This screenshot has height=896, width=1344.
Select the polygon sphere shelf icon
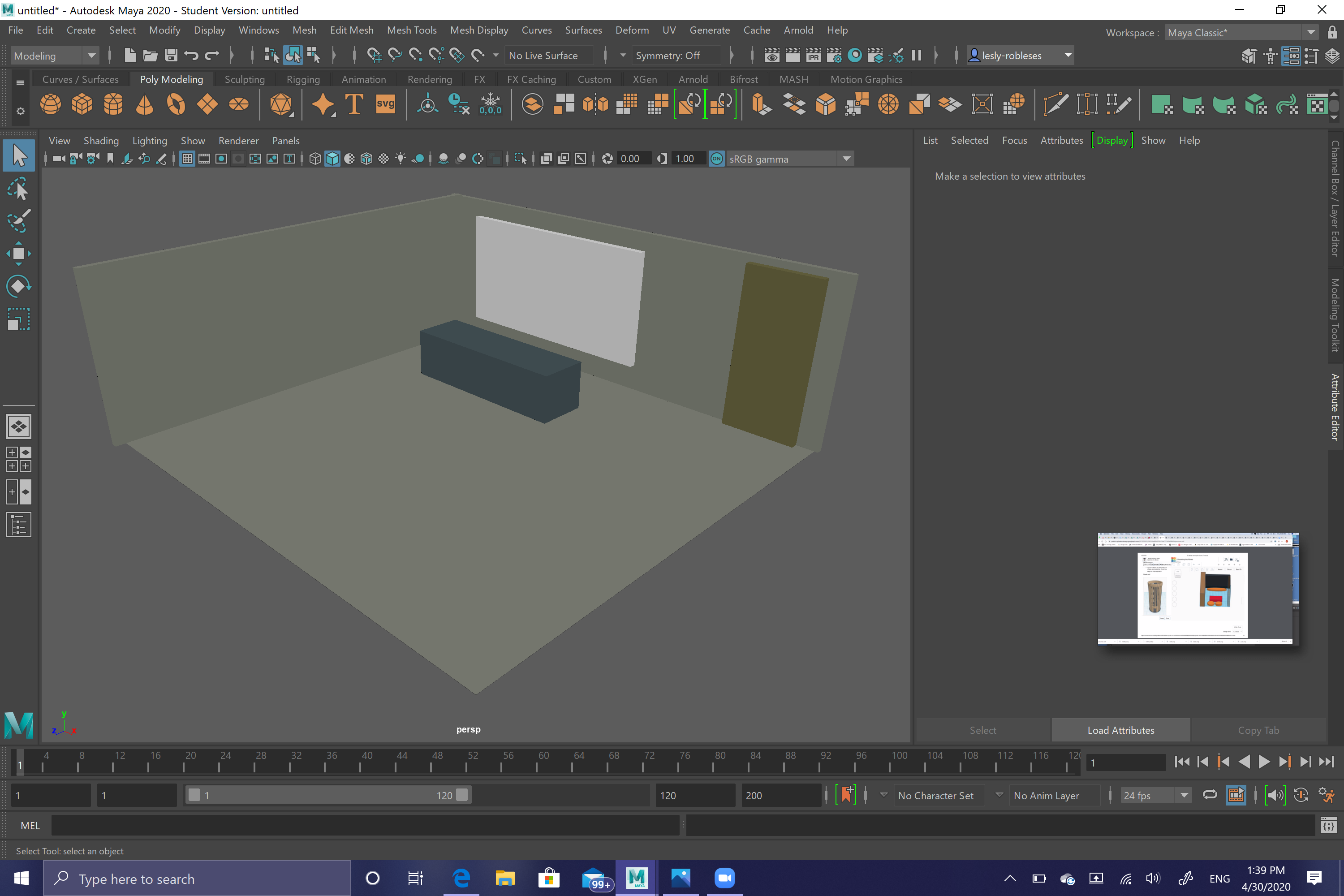coord(51,104)
